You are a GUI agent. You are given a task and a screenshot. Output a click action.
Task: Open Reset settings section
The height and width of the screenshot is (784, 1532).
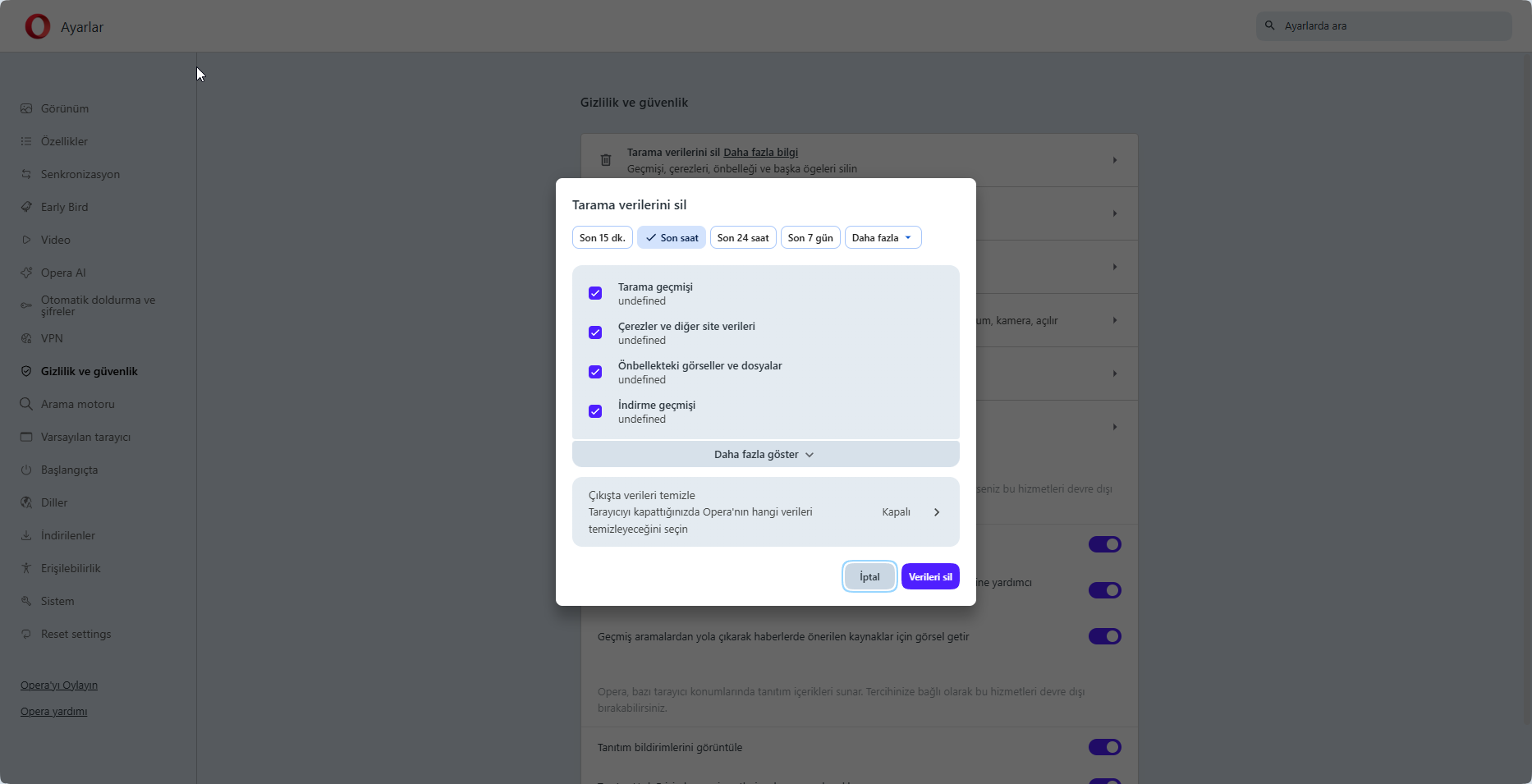click(76, 634)
